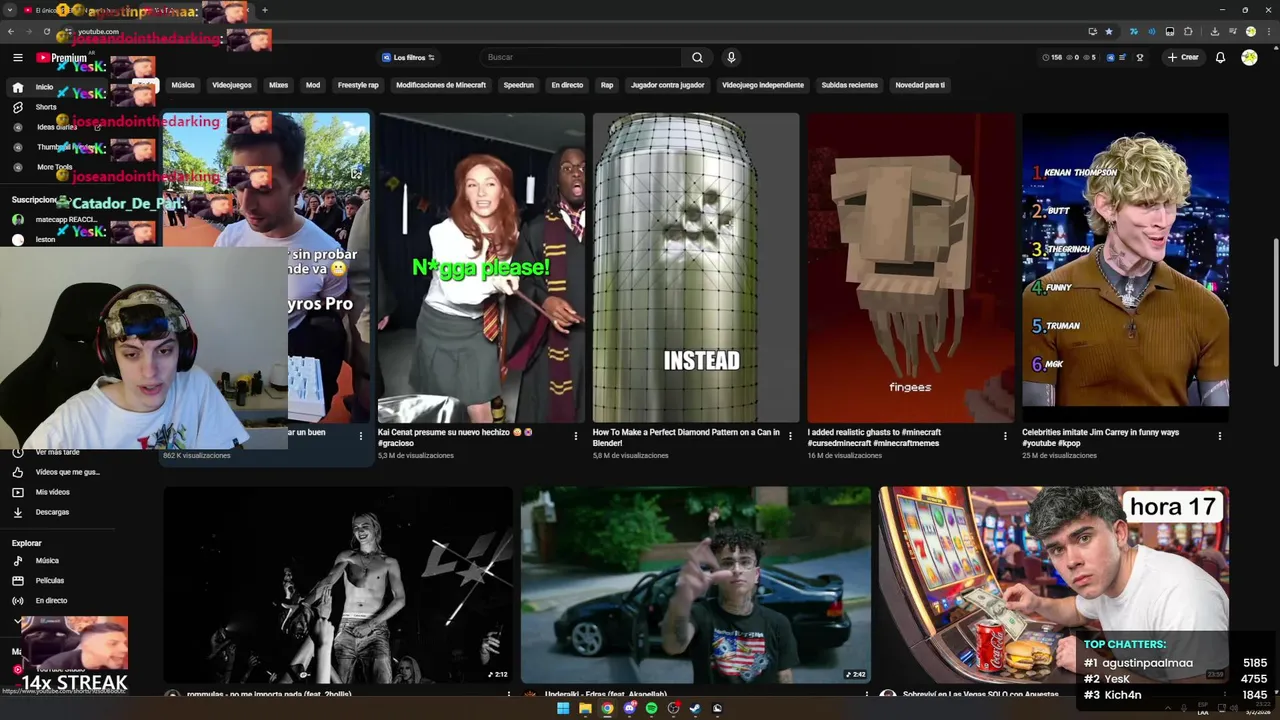Select the Rap filter chip
The height and width of the screenshot is (720, 1280).
(607, 85)
